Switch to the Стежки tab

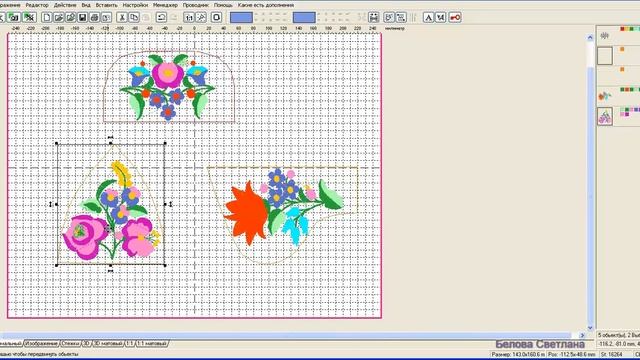click(71, 344)
